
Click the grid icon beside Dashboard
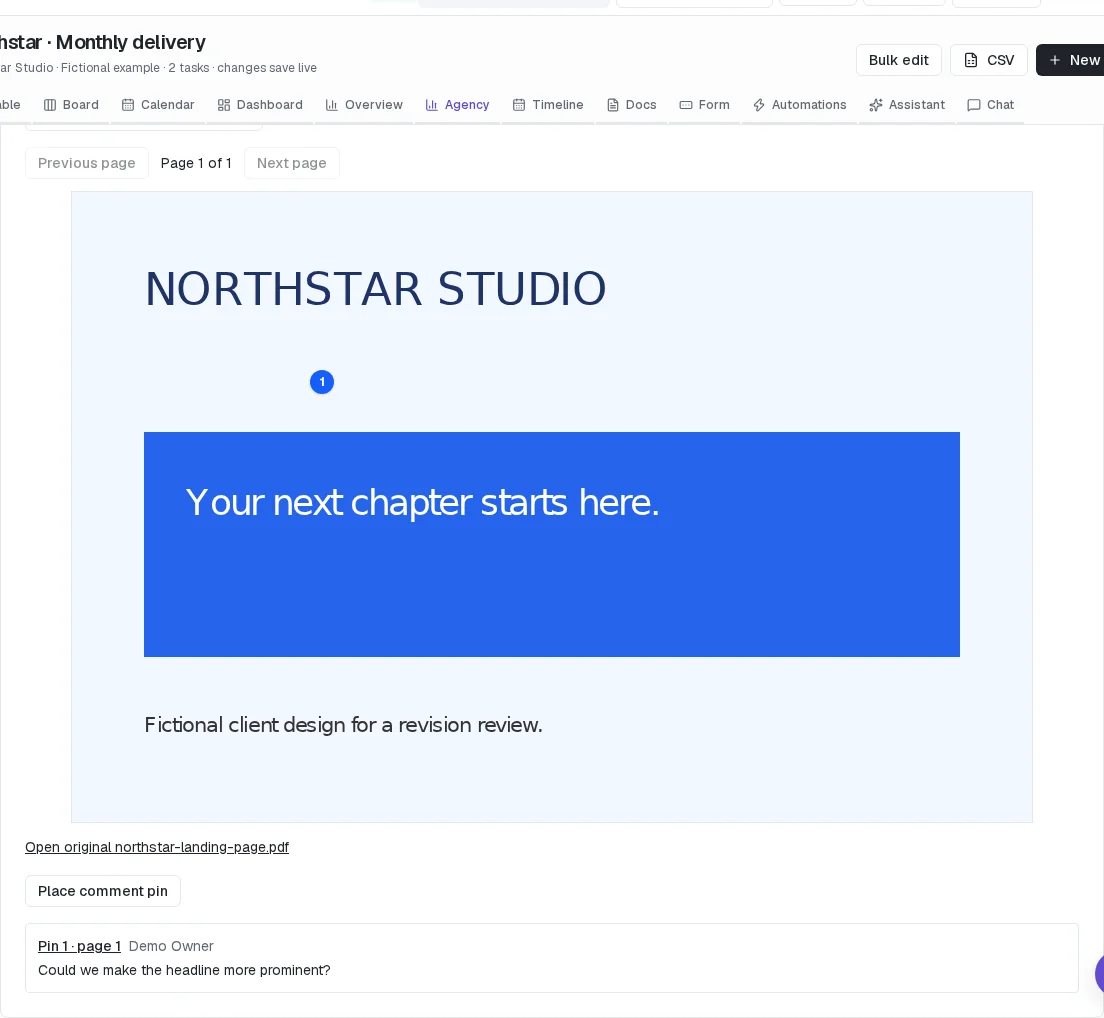click(x=224, y=105)
